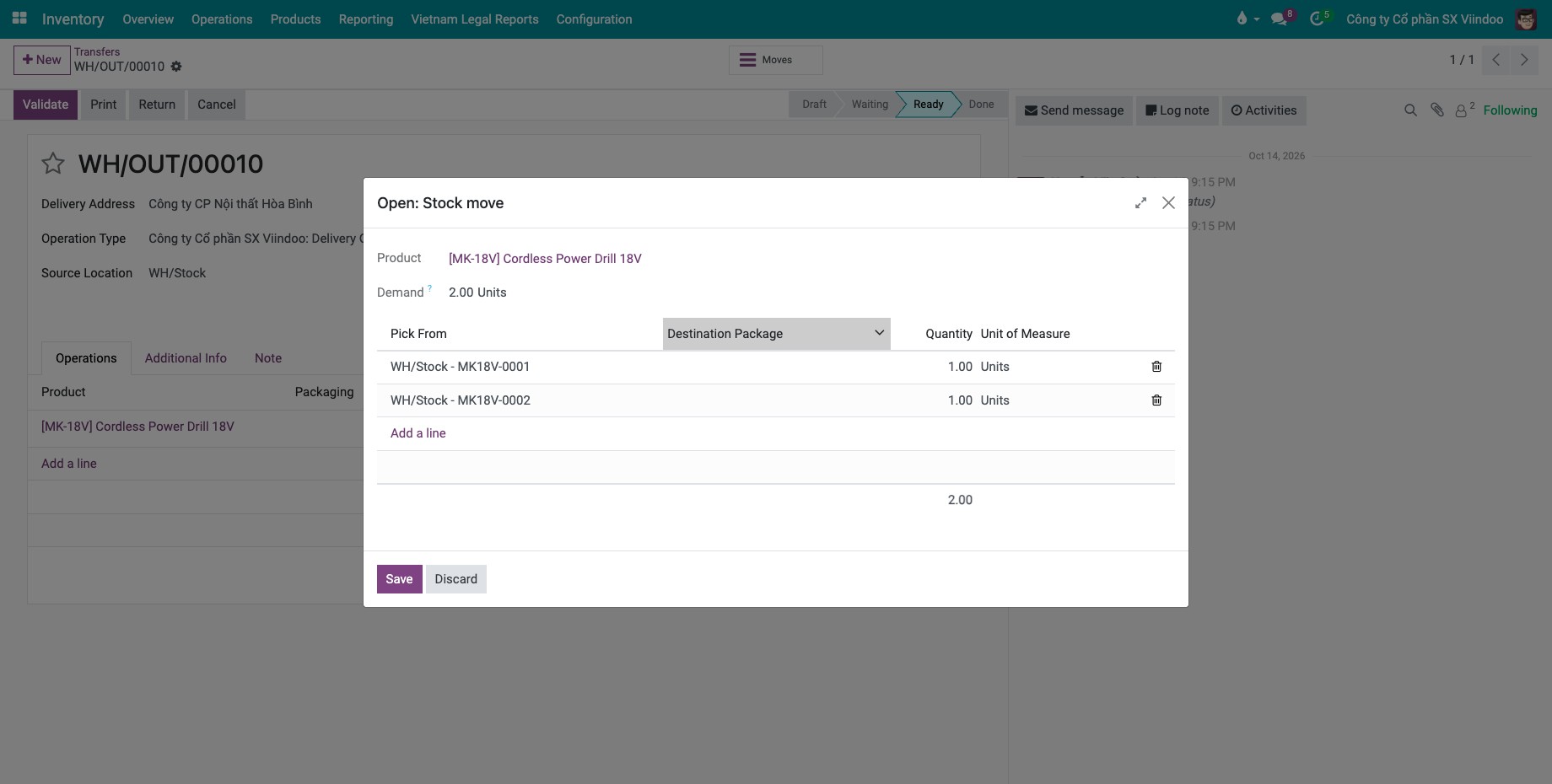This screenshot has height=784, width=1552.
Task: Mark transfer as favorite with star icon
Action: point(53,164)
